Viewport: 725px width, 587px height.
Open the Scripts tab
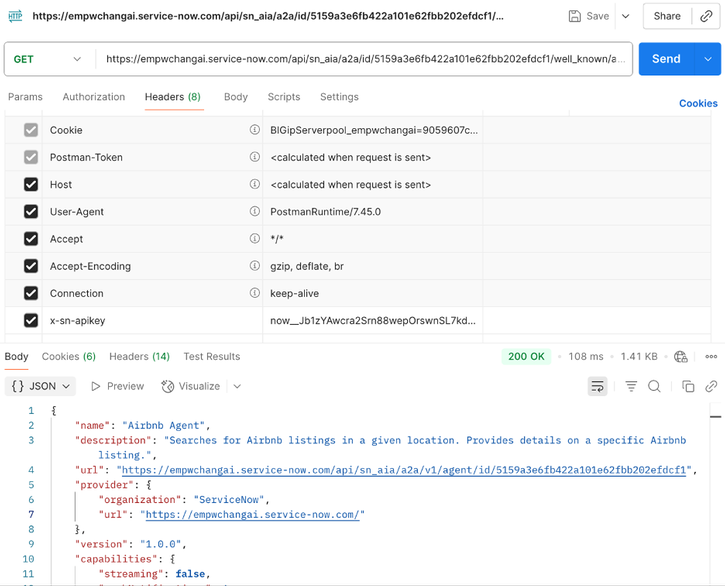click(284, 97)
